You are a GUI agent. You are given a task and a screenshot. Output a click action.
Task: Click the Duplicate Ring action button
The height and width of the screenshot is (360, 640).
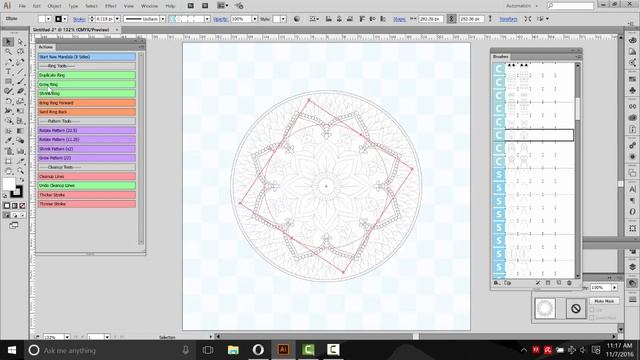87,75
